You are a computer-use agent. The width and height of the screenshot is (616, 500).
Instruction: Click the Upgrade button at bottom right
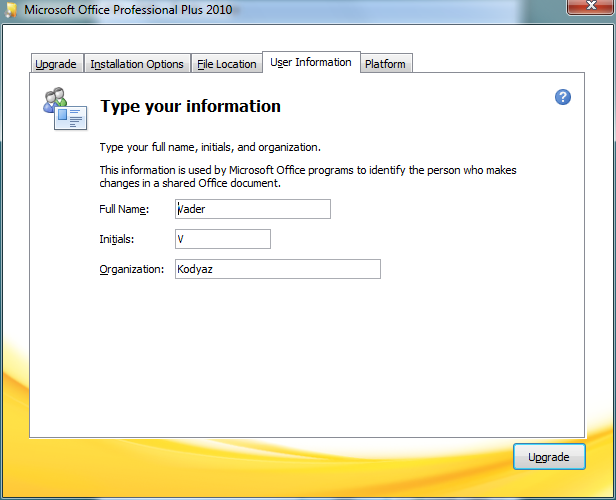click(x=549, y=457)
